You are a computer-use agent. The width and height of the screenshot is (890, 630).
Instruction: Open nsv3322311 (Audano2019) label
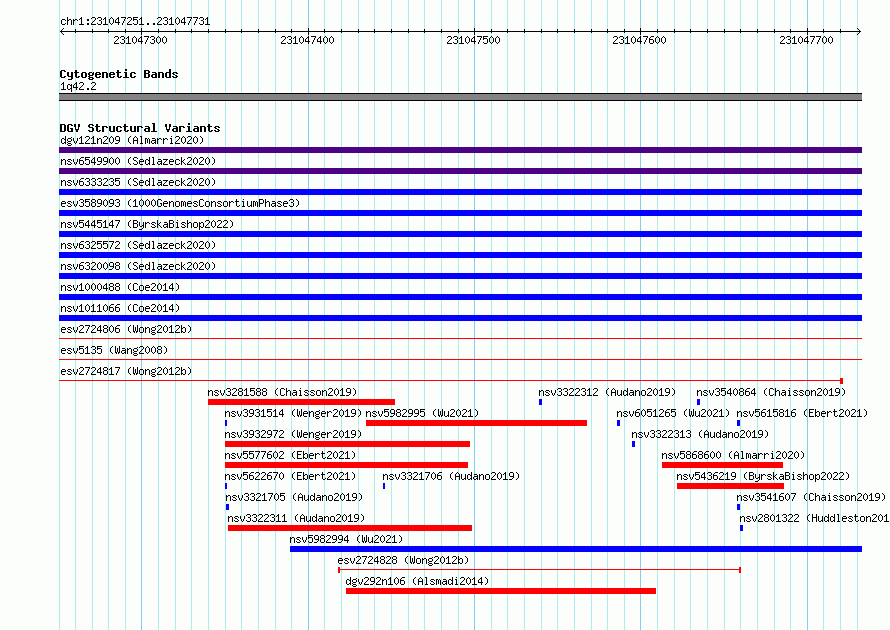click(296, 518)
